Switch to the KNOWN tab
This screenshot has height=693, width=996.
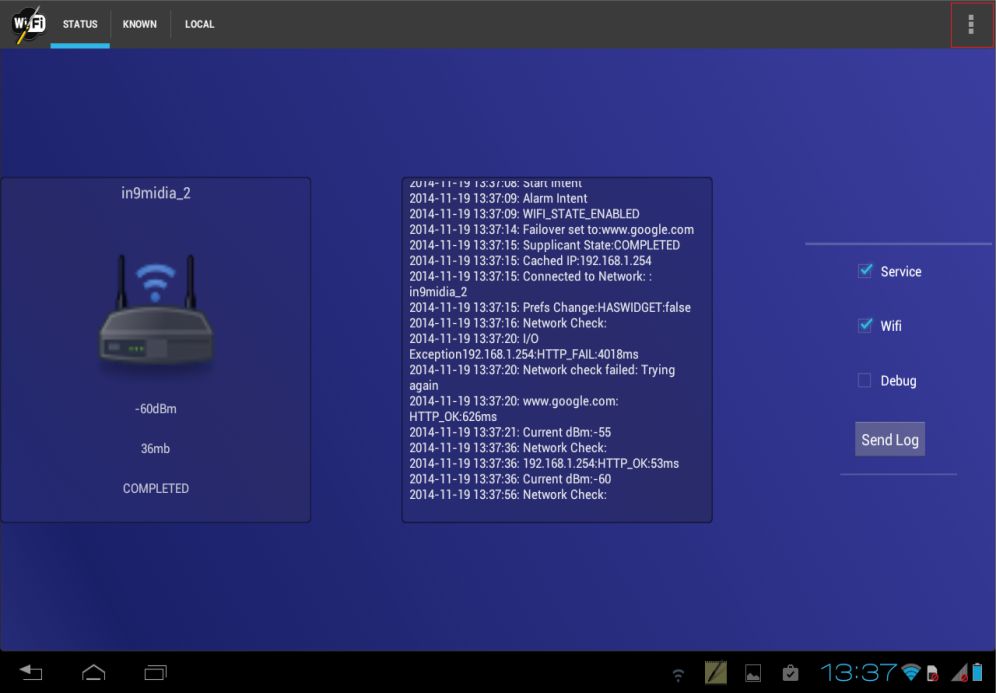coord(139,24)
